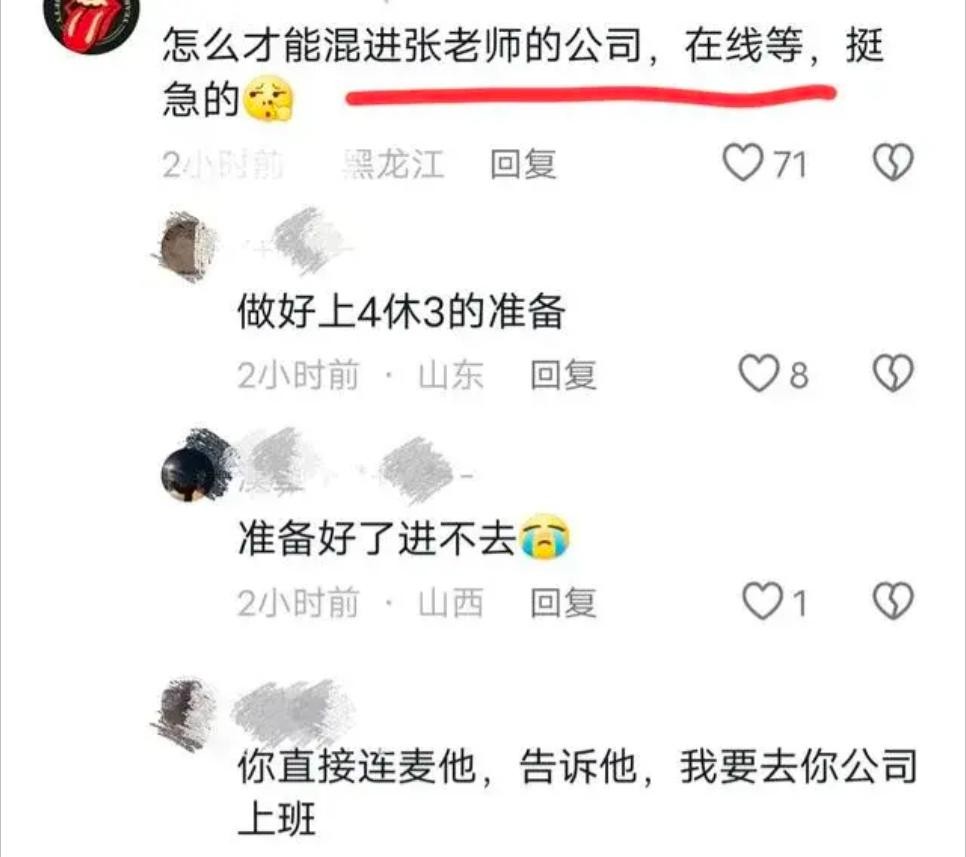Dislike the 山西 user's reply

coord(893,601)
